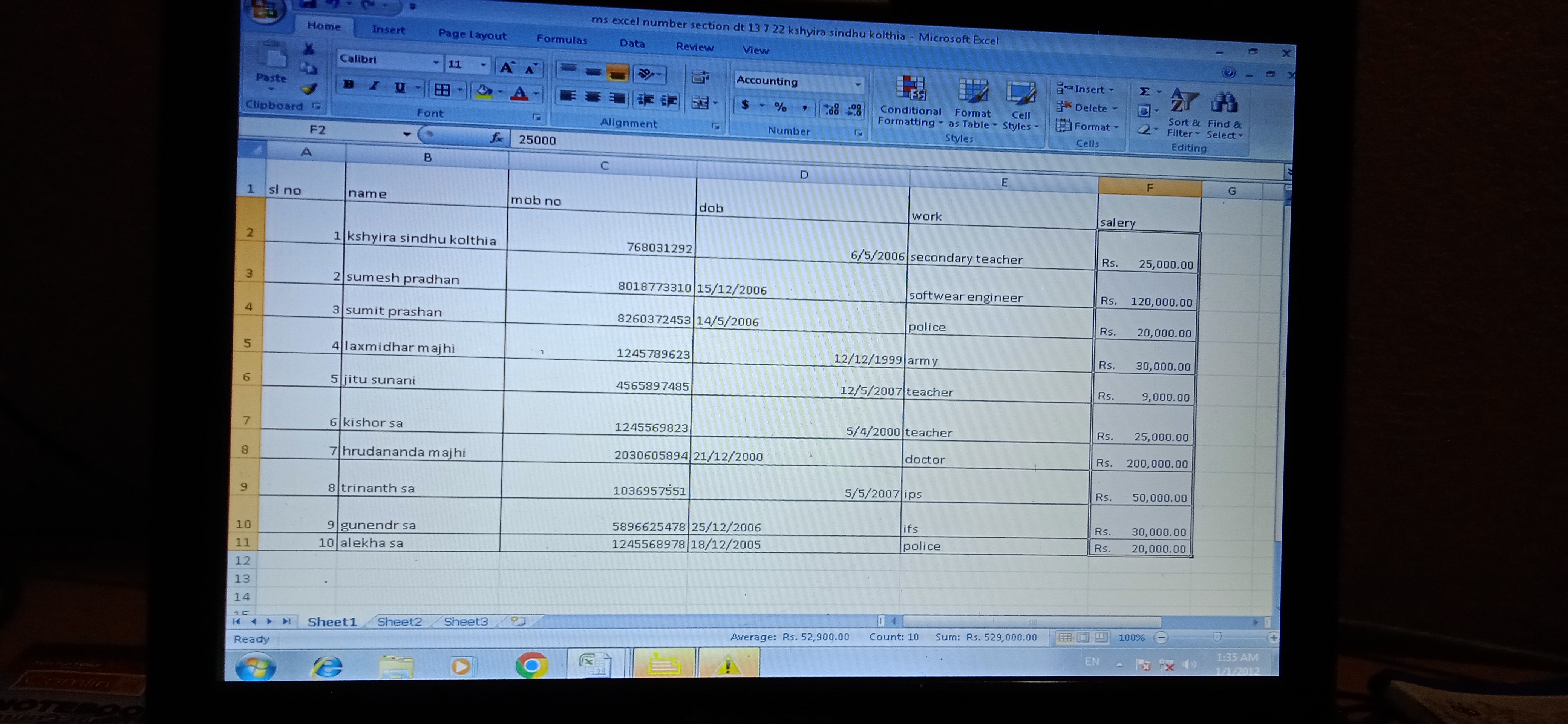
Task: Toggle bottom align button
Action: (x=617, y=74)
